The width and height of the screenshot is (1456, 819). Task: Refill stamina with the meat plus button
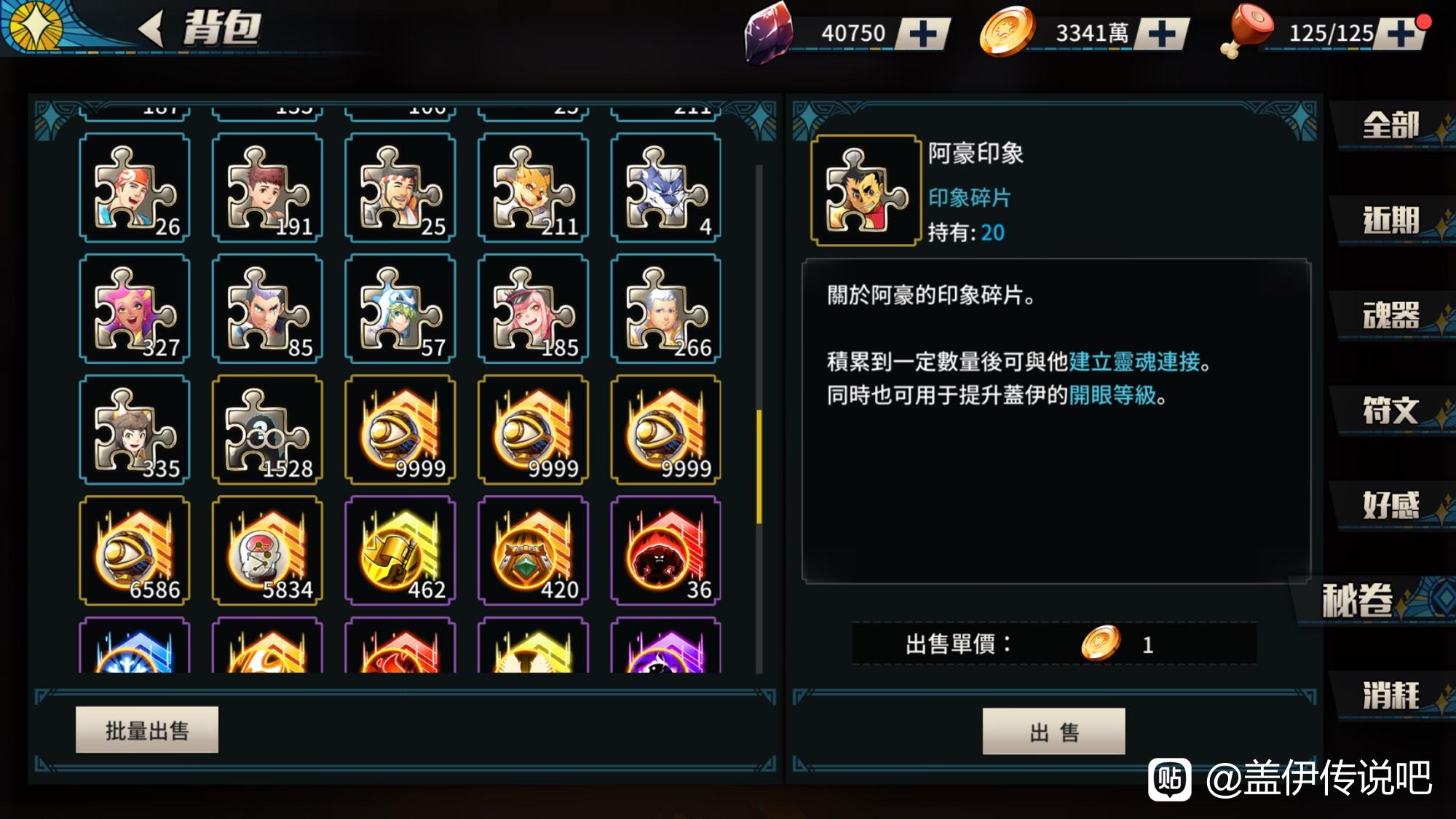pos(1399,33)
